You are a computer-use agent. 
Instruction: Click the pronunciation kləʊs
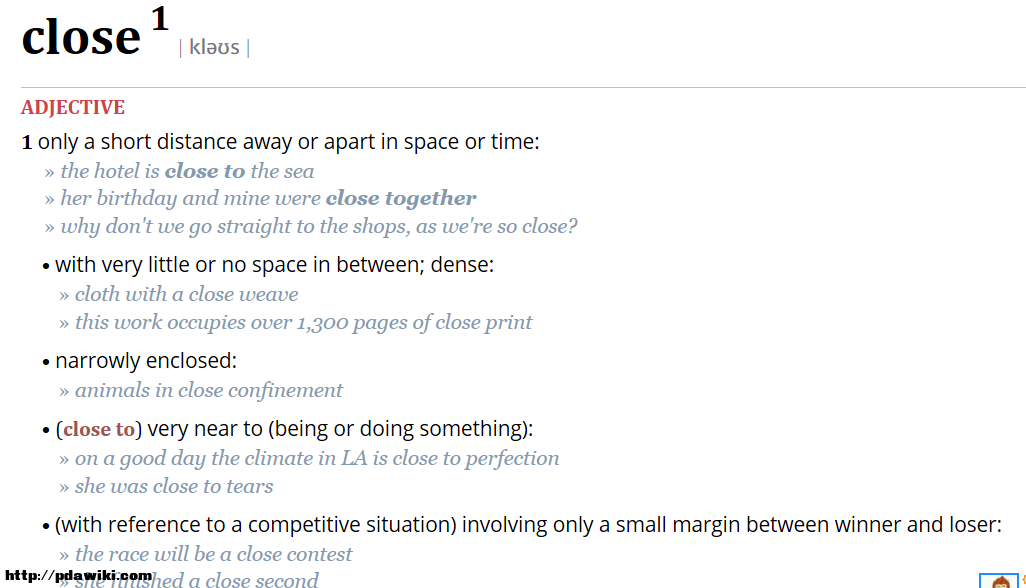(215, 47)
